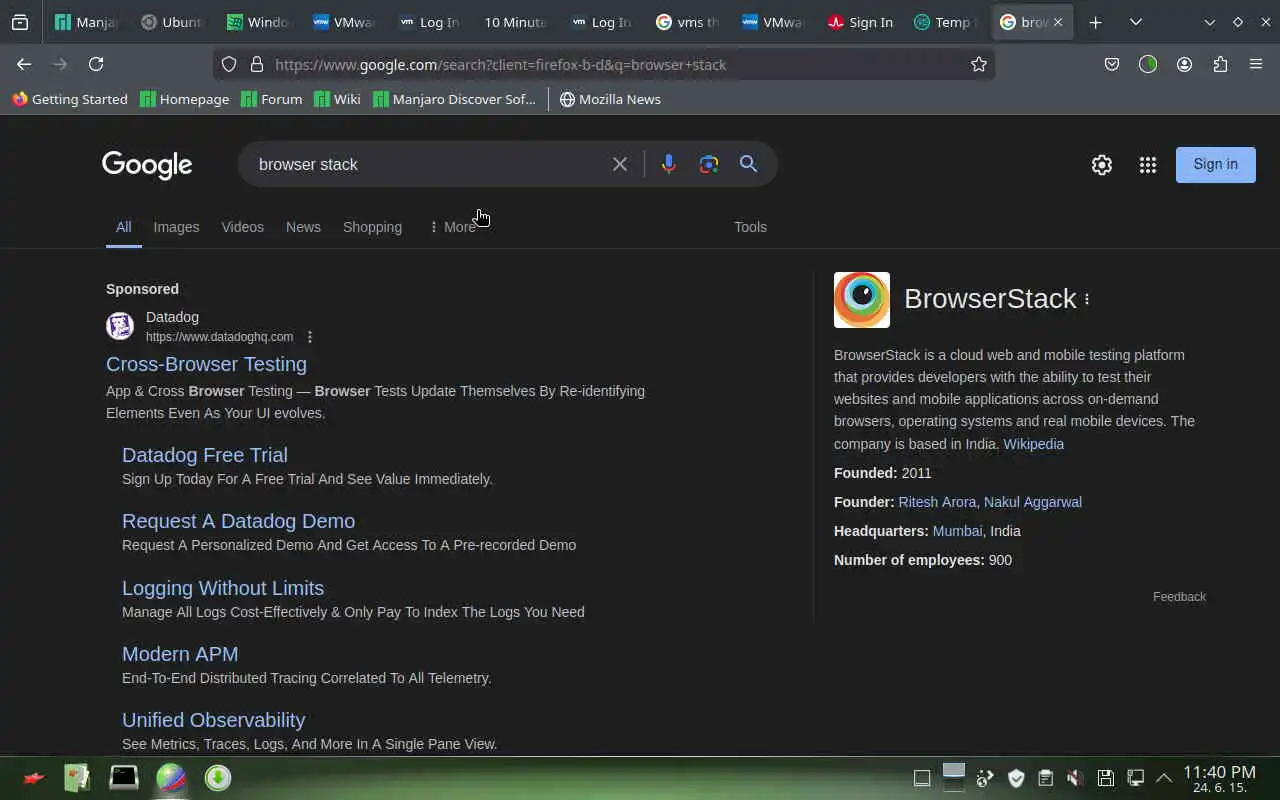Open Google quick settings gear
Screen dimensions: 1280x800
[x=1102, y=165]
